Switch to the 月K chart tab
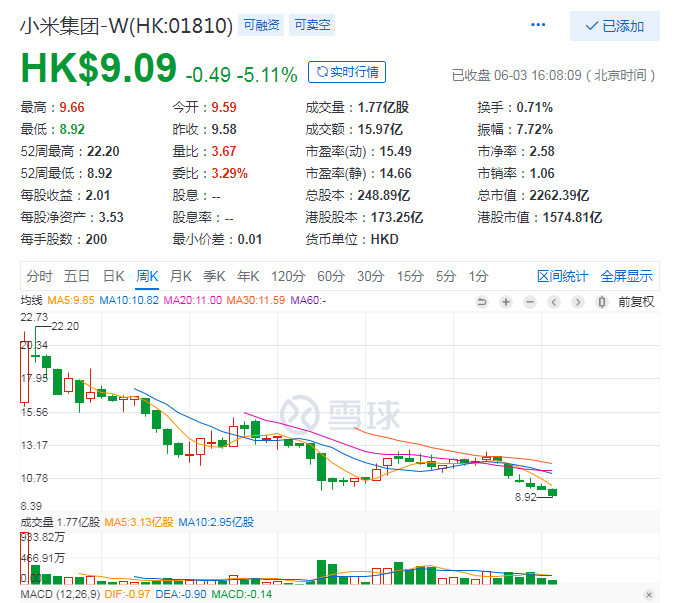Viewport: 686px width, 603px height. click(x=181, y=276)
